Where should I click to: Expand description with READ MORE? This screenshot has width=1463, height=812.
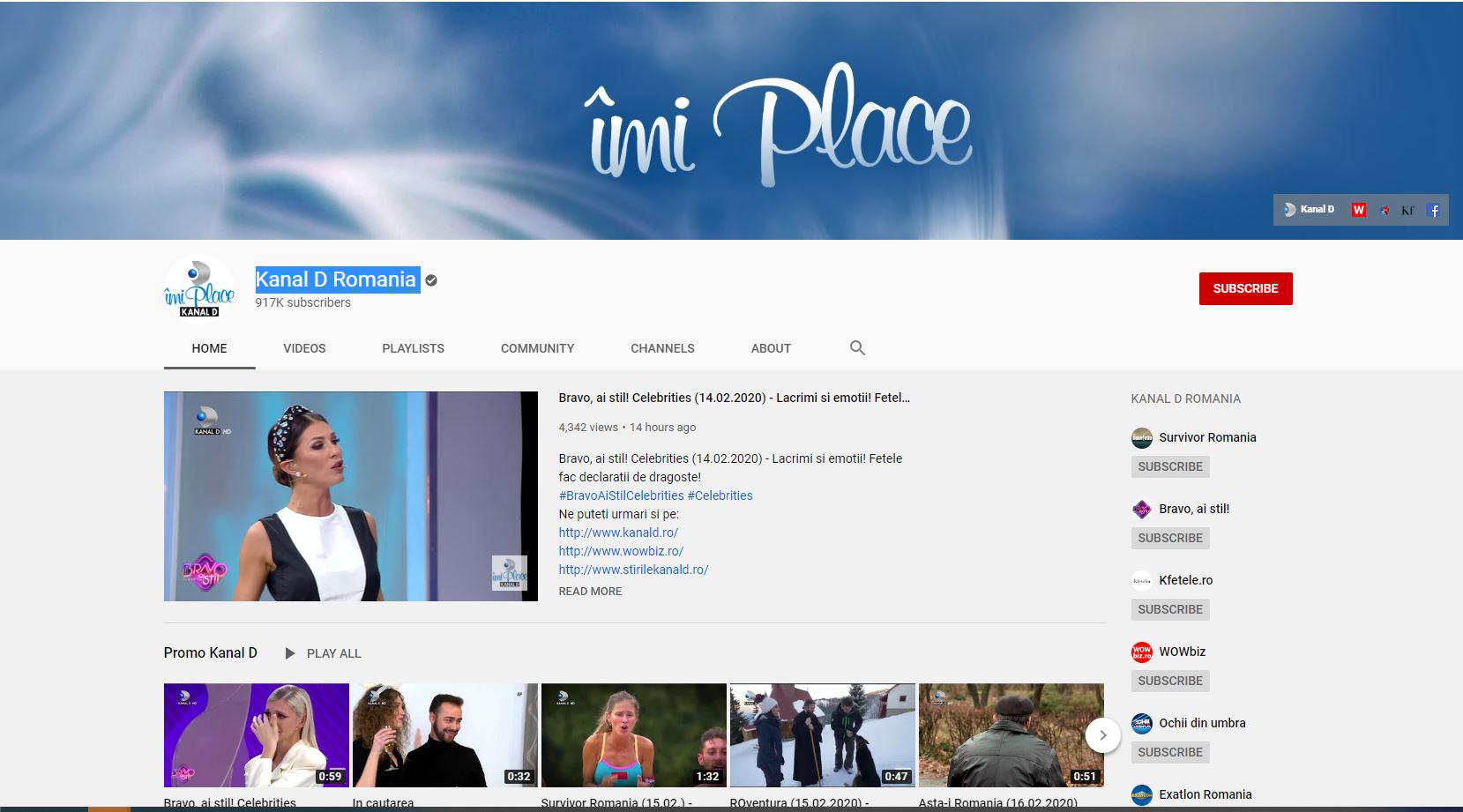tap(590, 592)
